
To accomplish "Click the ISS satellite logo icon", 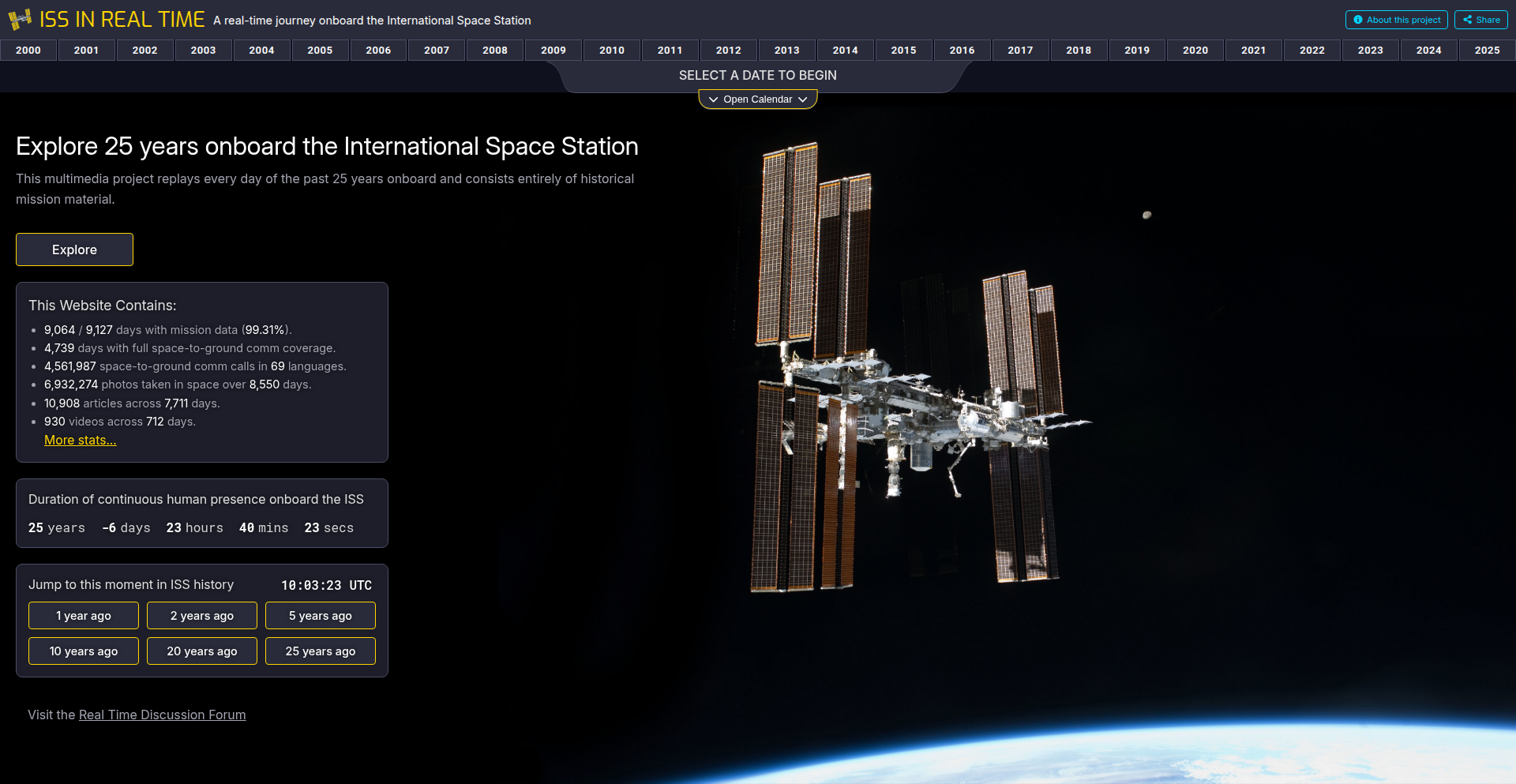I will (20, 19).
